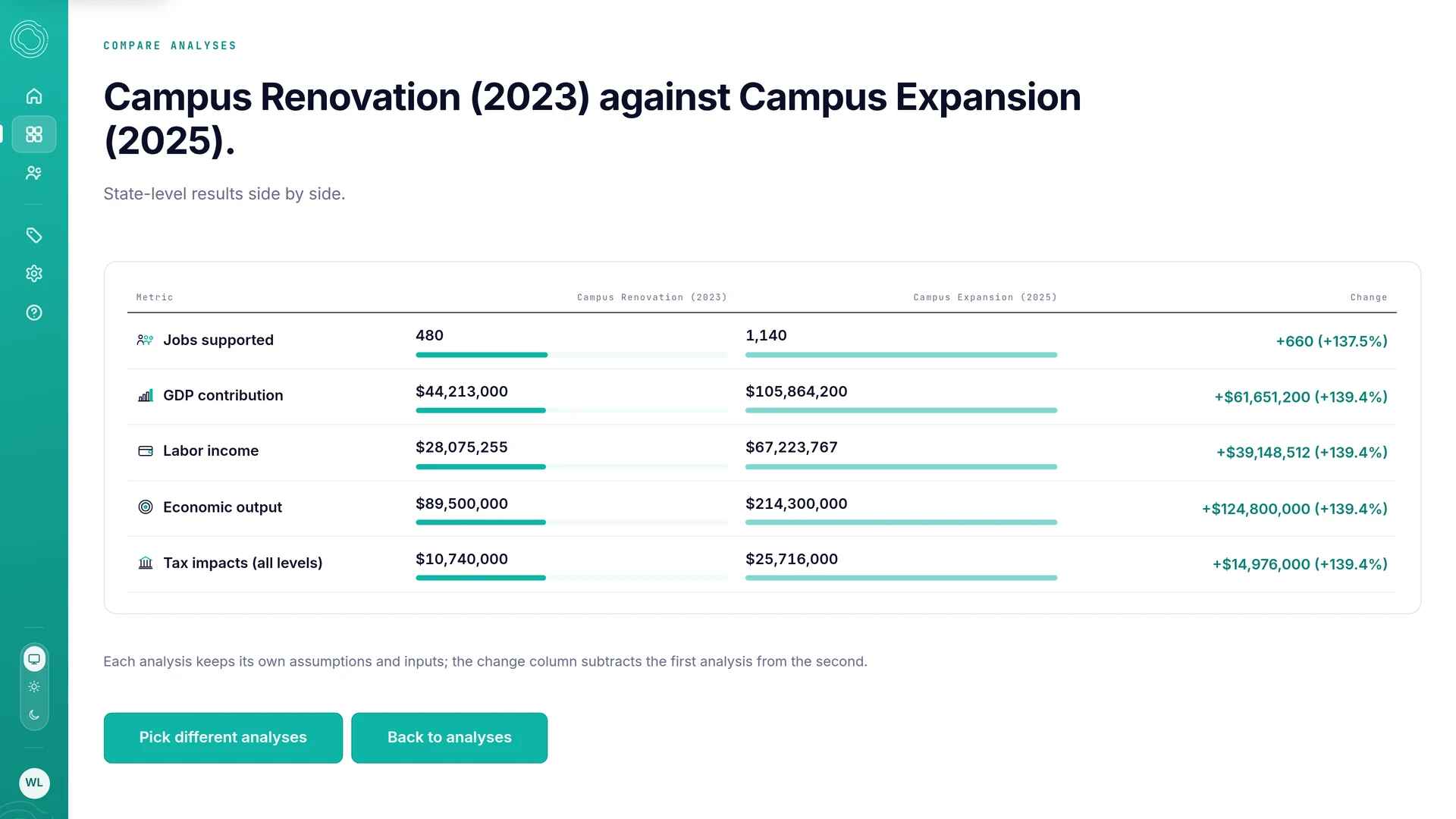Click the Economic output target icon
This screenshot has width=1456, height=819.
[145, 507]
